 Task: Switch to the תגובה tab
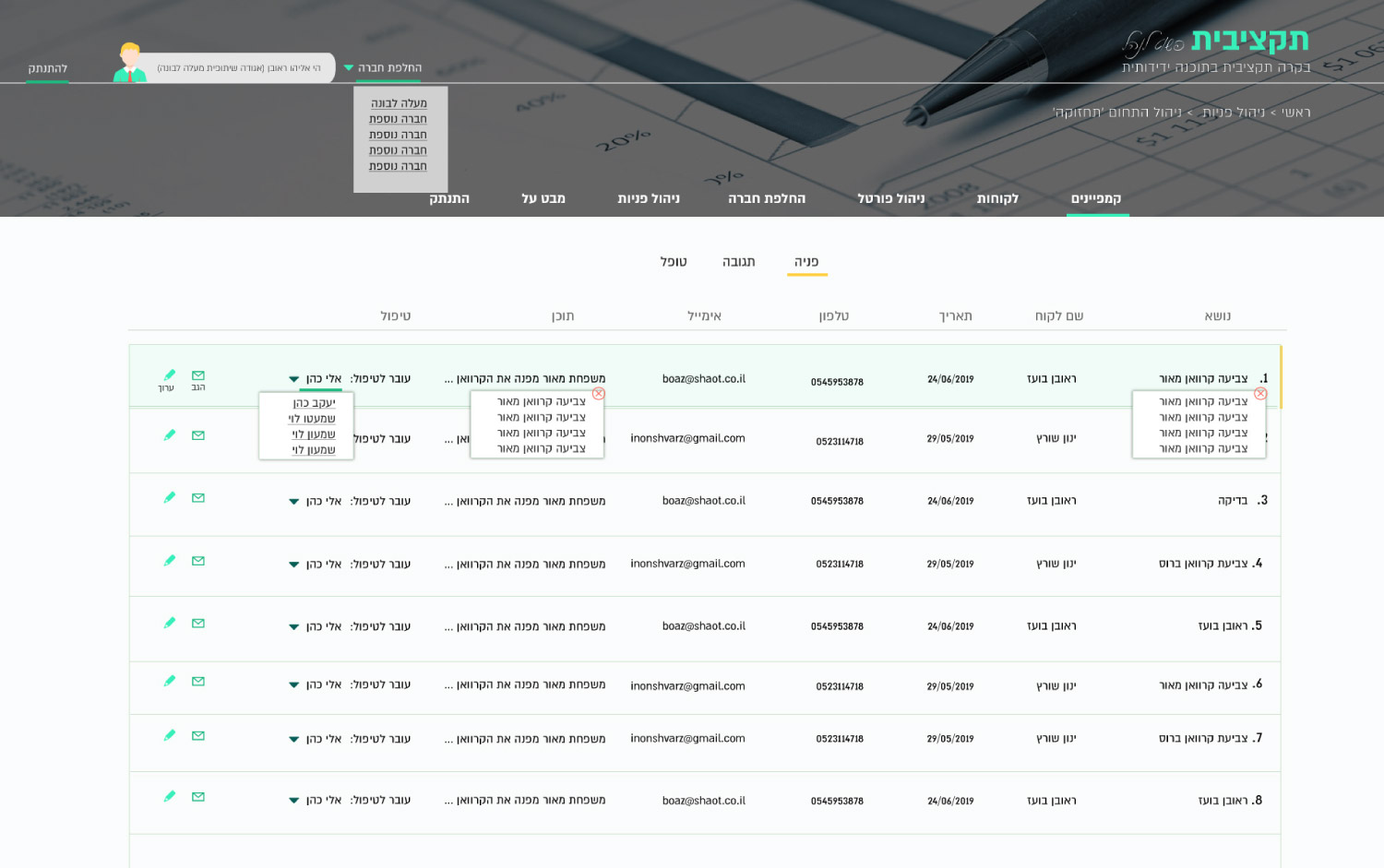739,262
